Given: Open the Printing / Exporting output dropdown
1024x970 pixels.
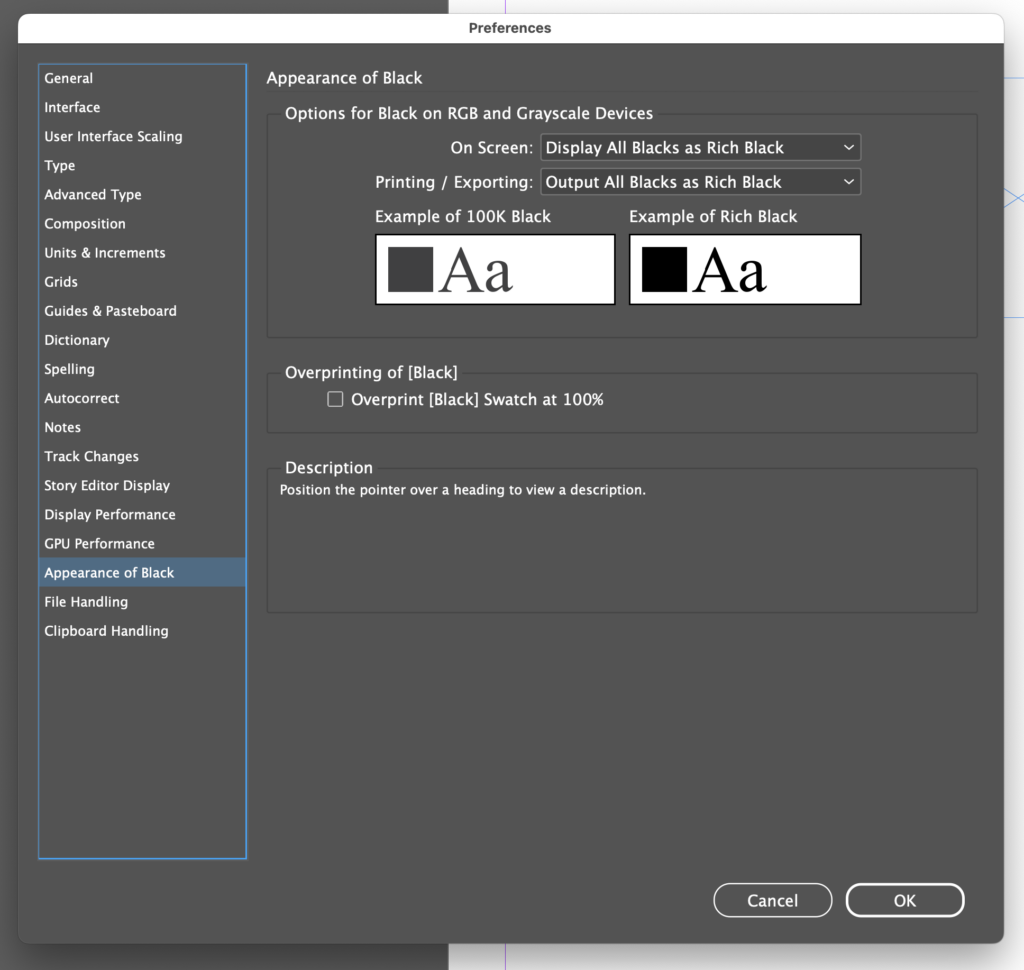Looking at the screenshot, I should (700, 181).
